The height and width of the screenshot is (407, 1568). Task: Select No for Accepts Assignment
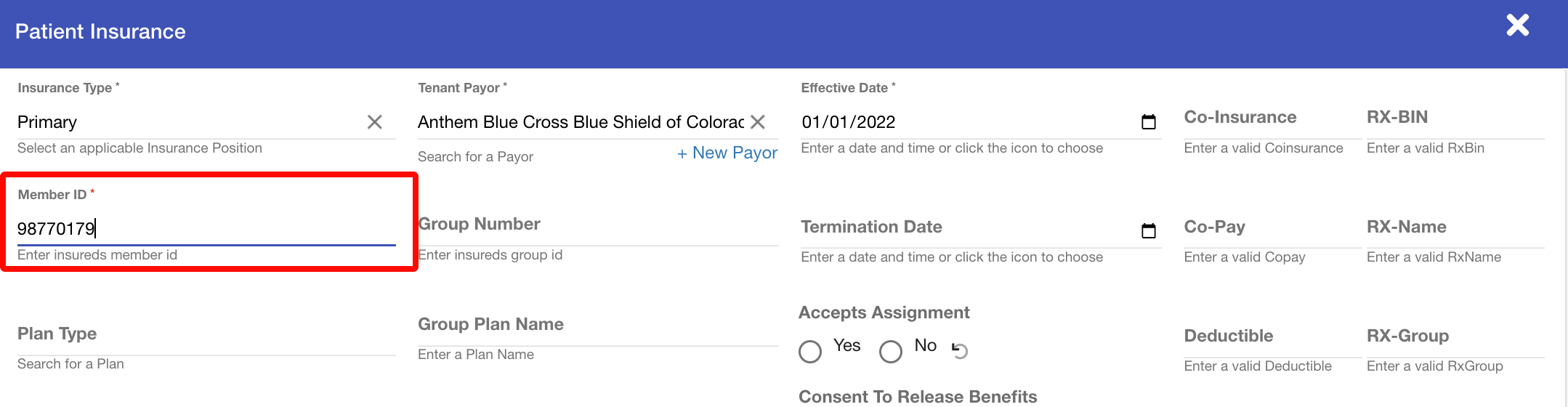coord(891,352)
